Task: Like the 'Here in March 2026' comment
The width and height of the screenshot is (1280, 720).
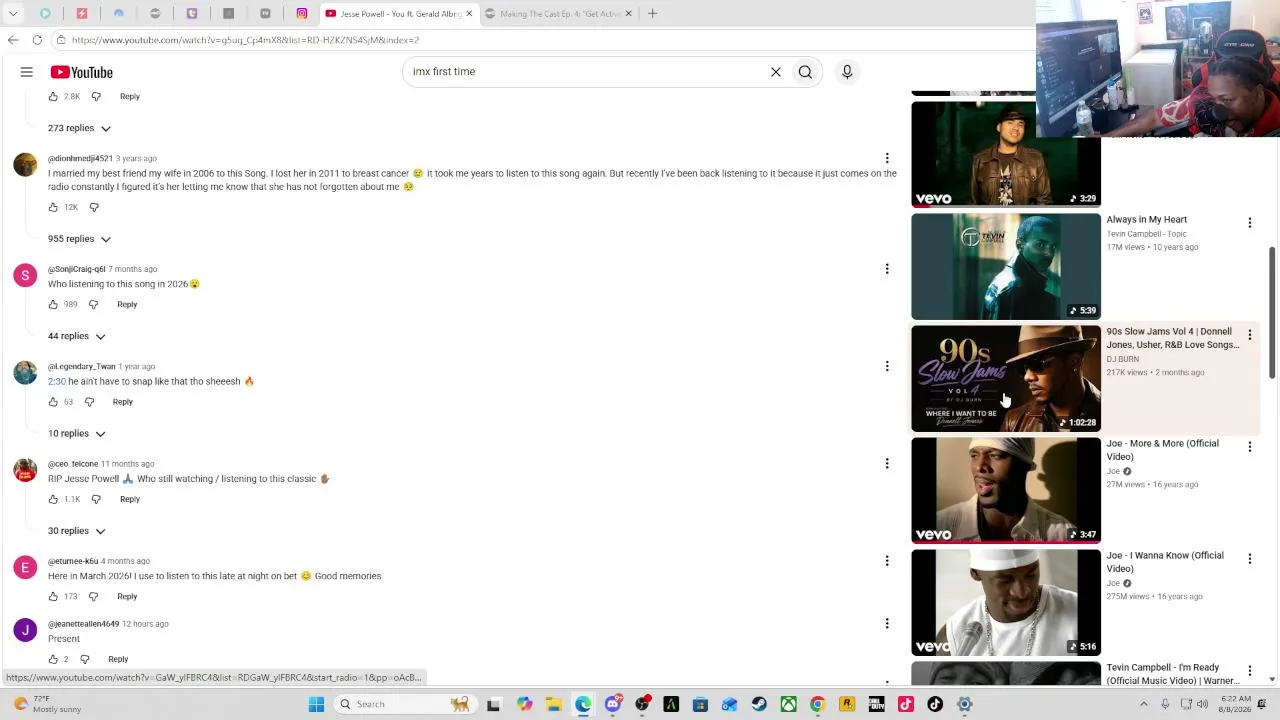Action: 53,596
